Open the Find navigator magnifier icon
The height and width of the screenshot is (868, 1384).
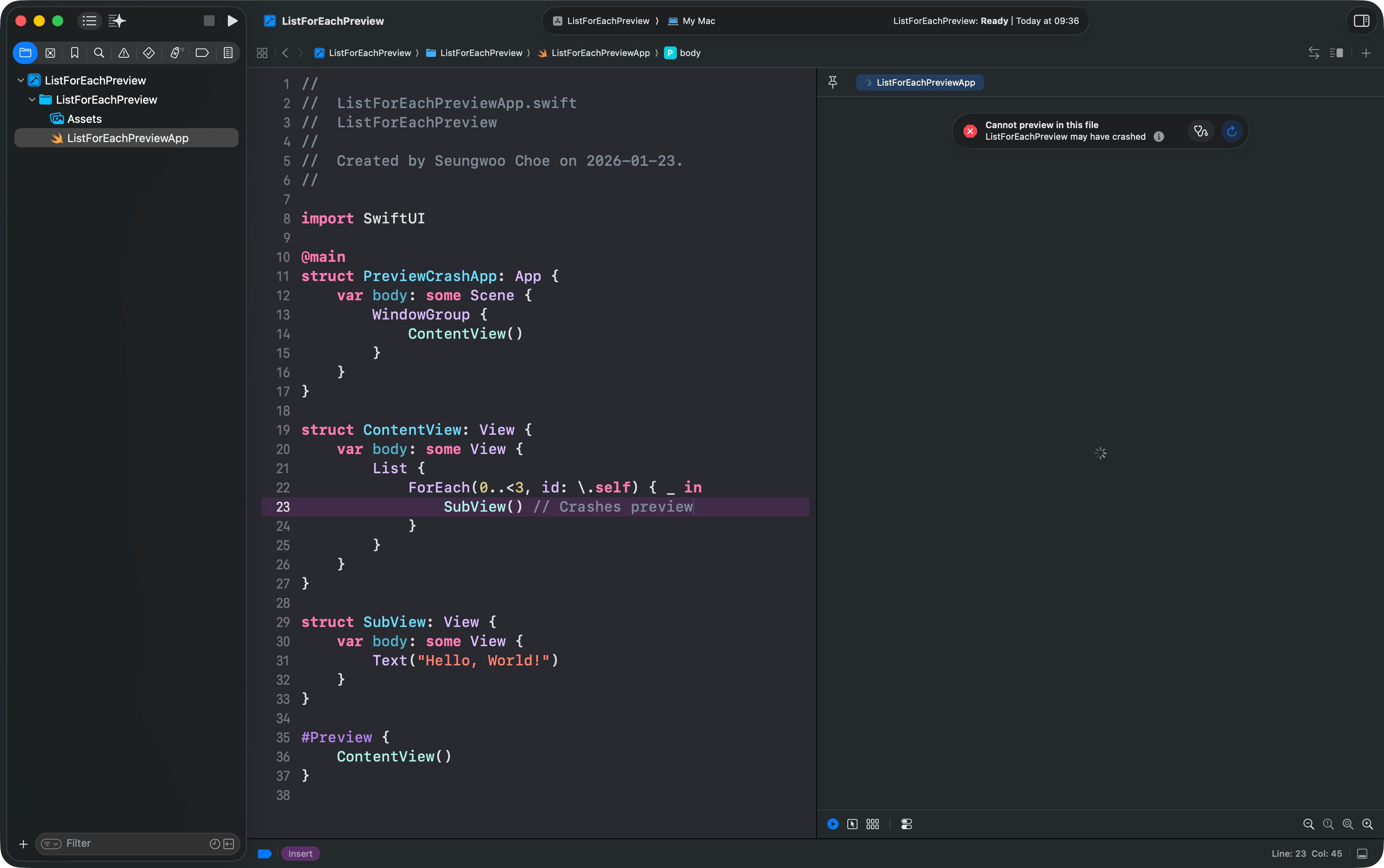tap(98, 53)
